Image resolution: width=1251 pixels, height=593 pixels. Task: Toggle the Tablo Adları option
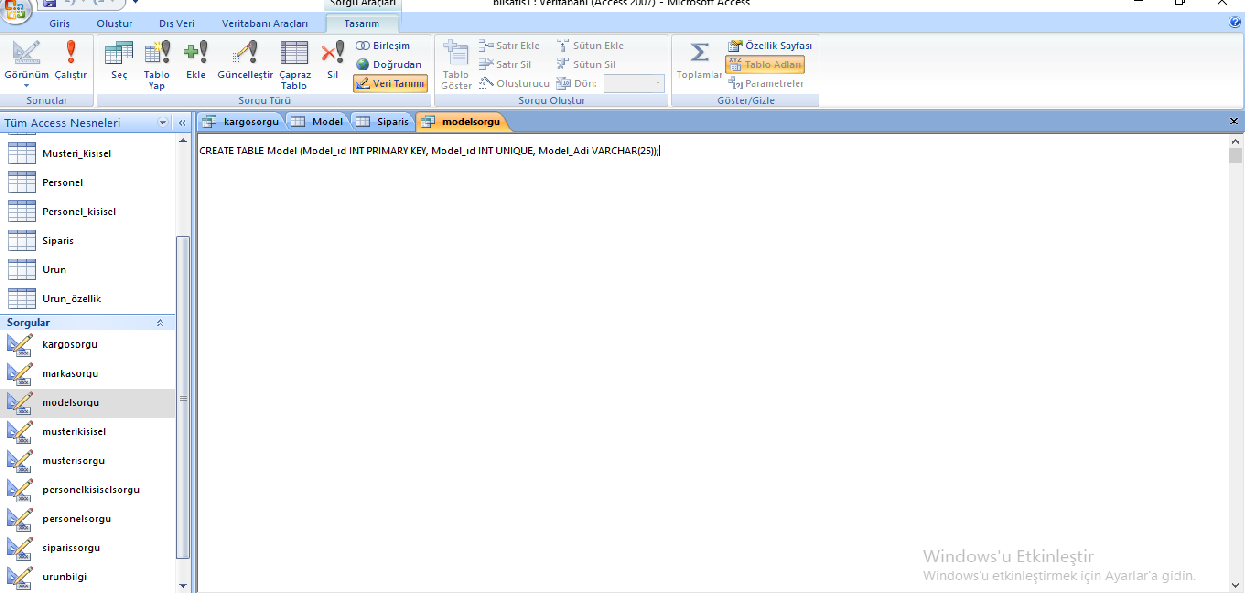pyautogui.click(x=765, y=64)
